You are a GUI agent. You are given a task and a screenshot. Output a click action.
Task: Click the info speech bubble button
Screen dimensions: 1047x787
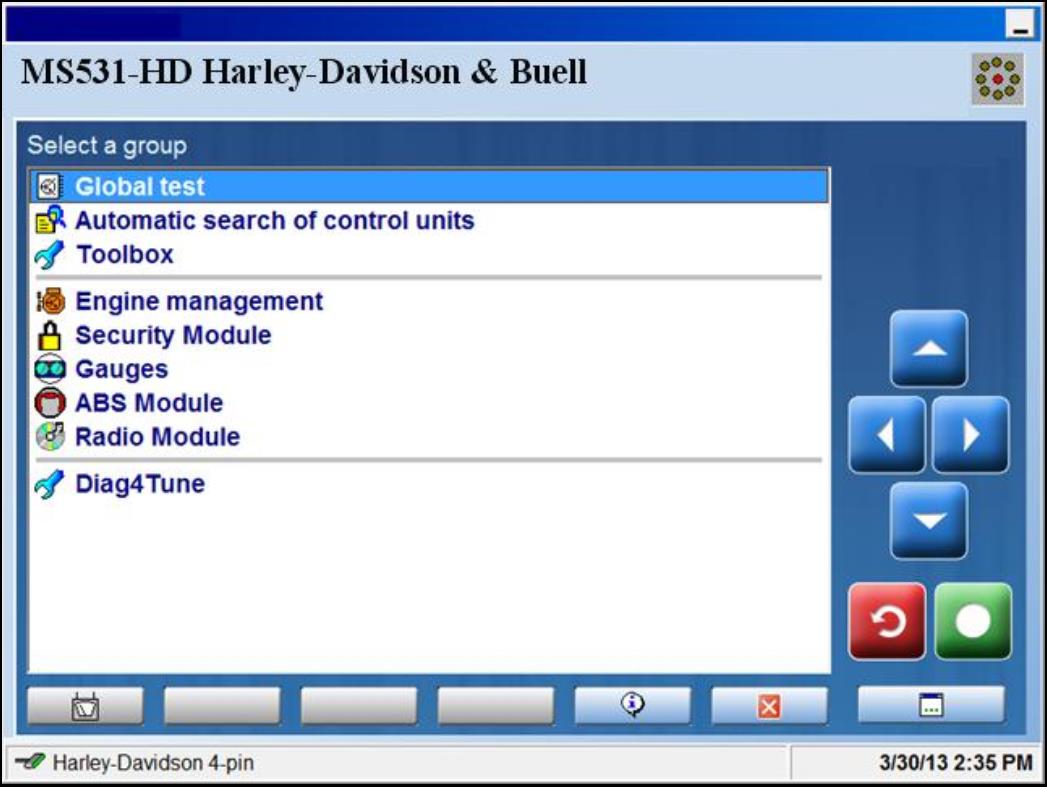click(x=632, y=706)
